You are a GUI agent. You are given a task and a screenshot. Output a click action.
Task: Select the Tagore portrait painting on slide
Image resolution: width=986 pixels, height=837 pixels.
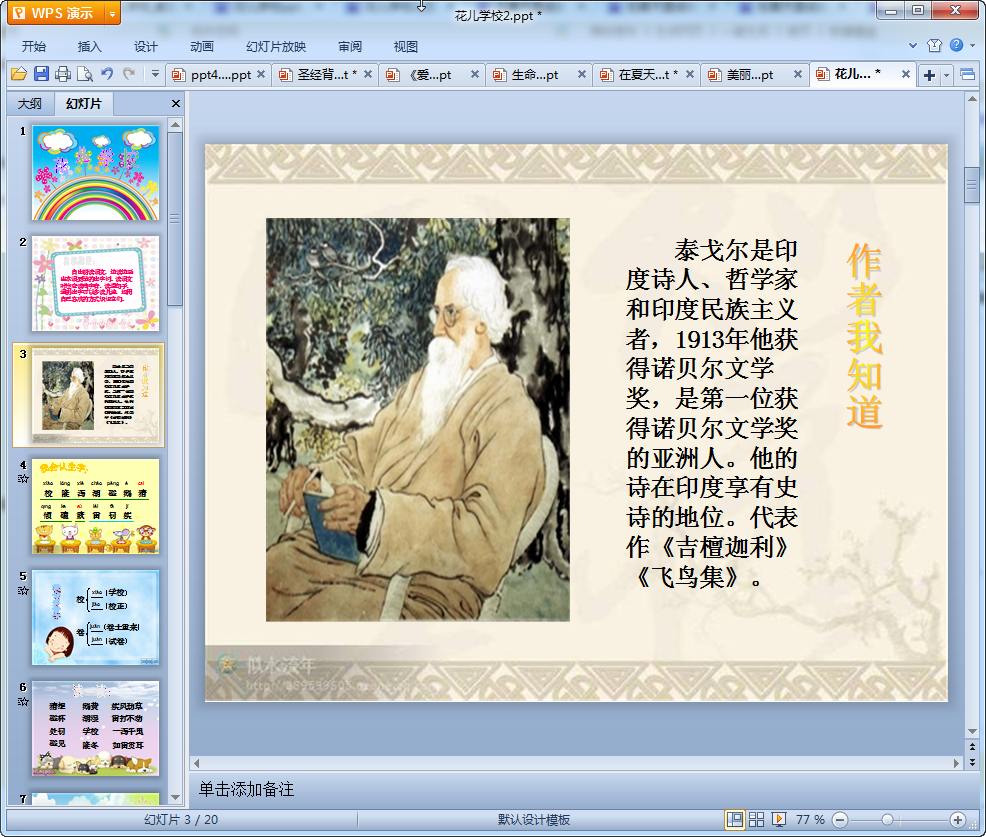click(x=418, y=419)
